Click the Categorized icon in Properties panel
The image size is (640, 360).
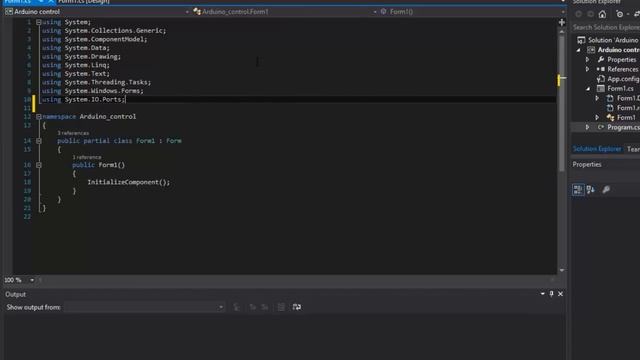578,189
